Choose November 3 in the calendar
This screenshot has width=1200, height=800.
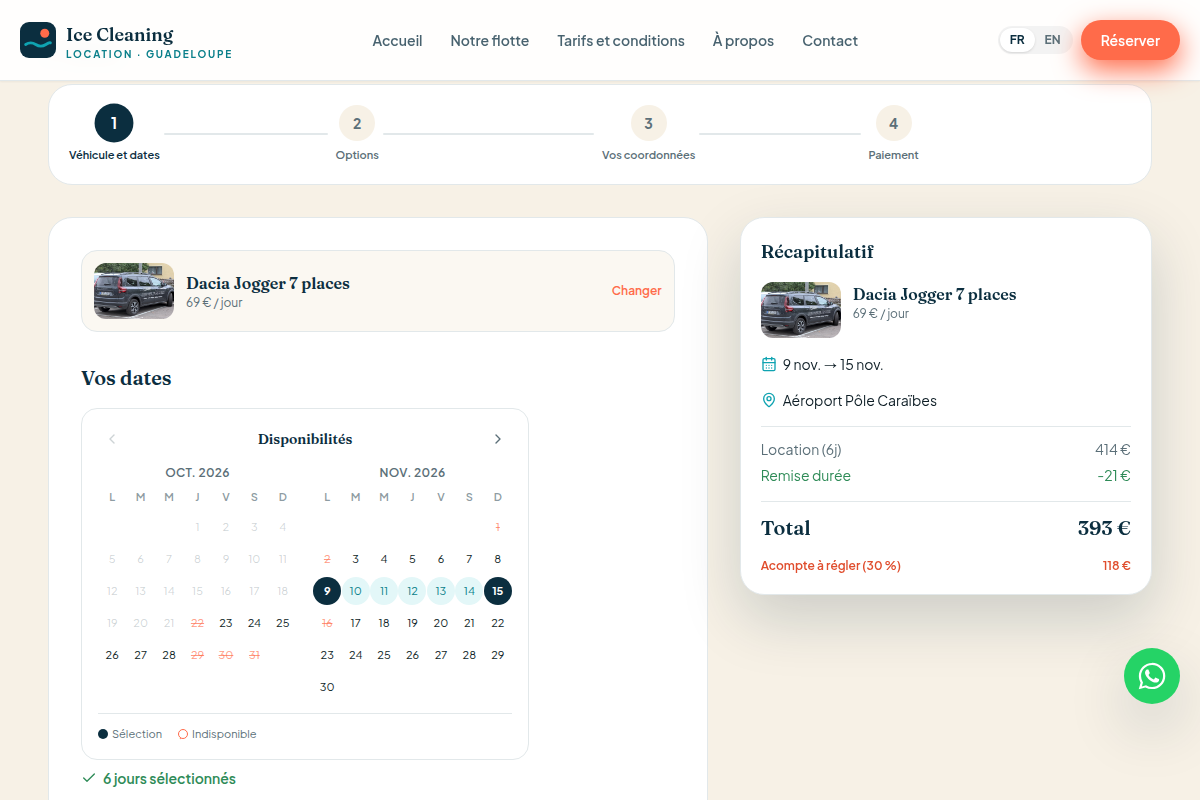pos(355,559)
